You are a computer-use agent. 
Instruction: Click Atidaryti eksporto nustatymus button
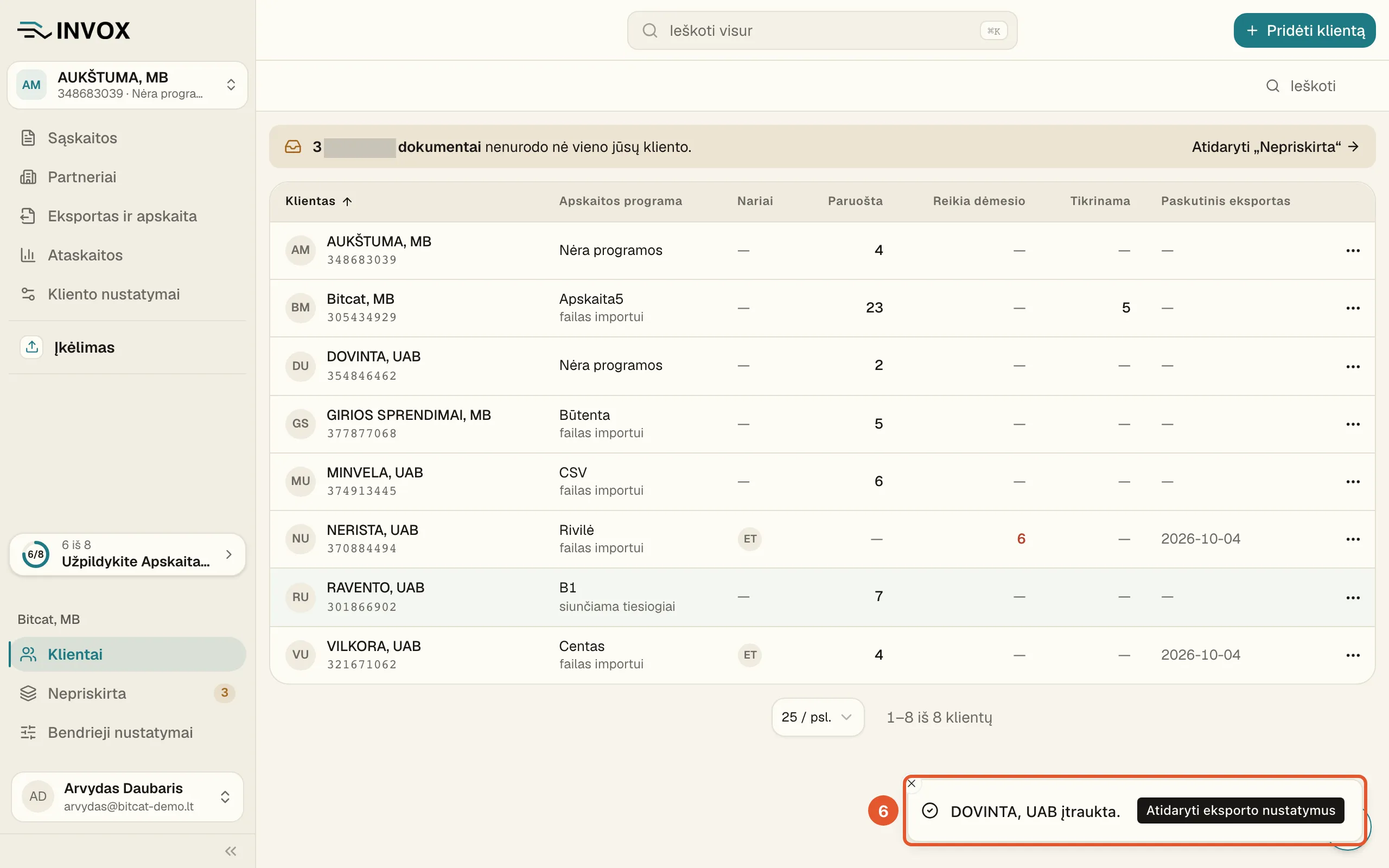pyautogui.click(x=1240, y=810)
